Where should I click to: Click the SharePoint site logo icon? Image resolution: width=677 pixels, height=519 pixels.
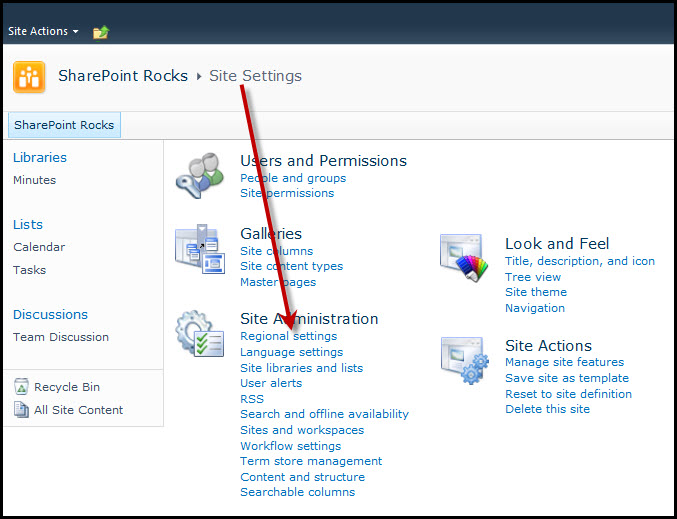(29, 77)
